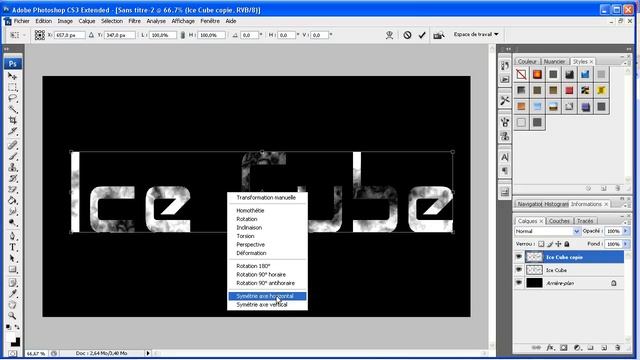
Task: Open the Opacité slider arrow
Action: point(626,231)
